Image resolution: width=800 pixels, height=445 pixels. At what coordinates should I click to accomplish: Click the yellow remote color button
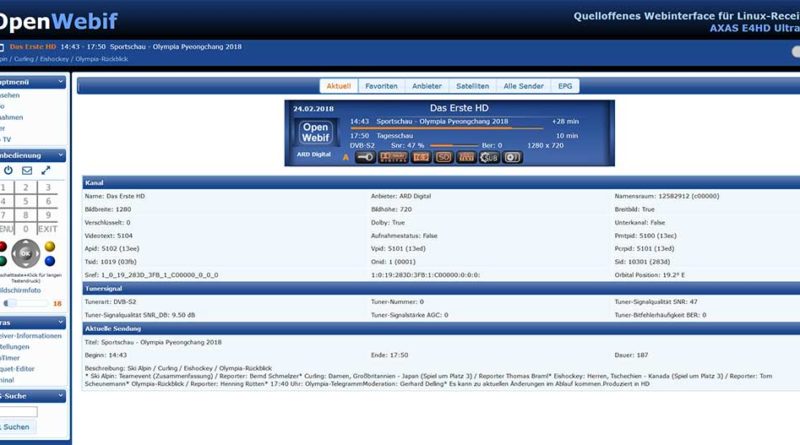(x=49, y=246)
